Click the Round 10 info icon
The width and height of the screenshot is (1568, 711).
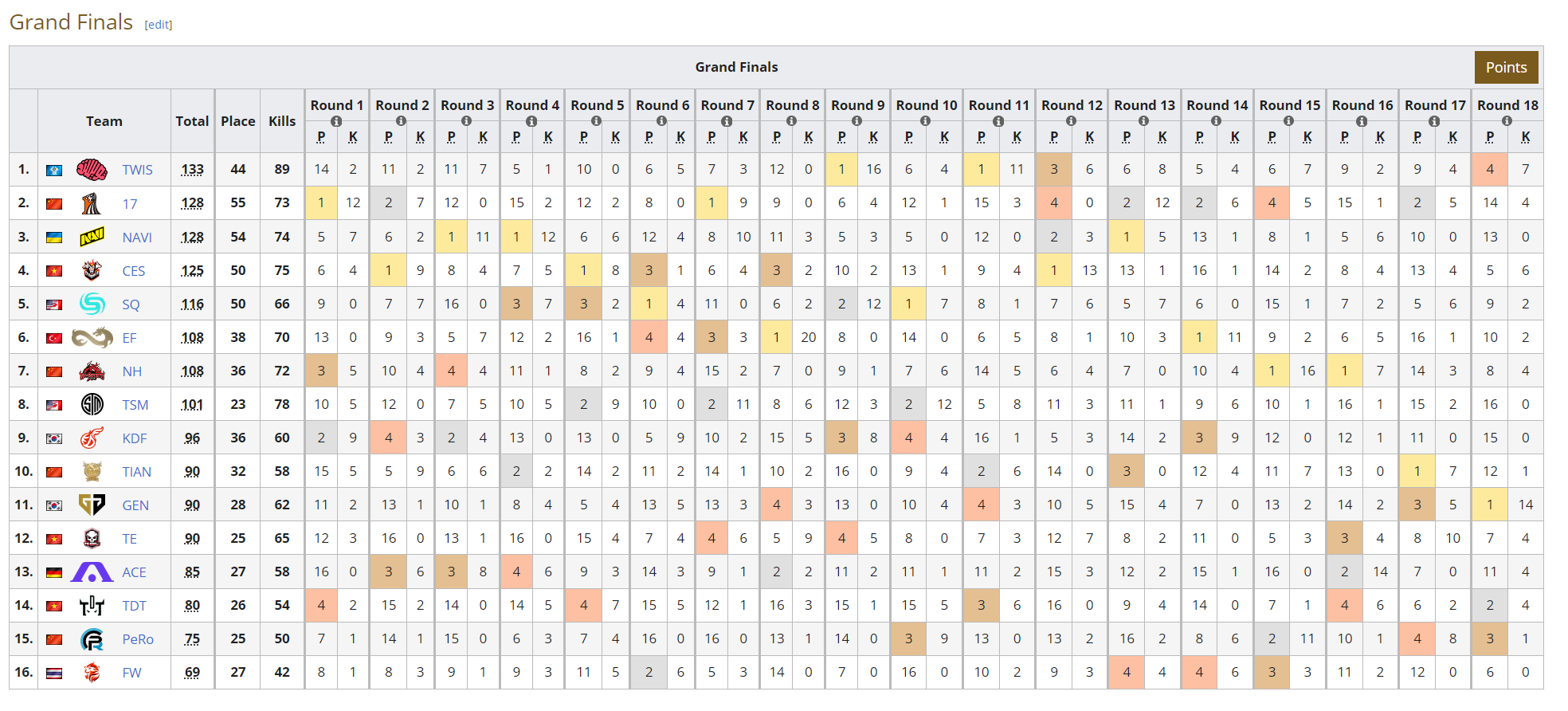(x=925, y=121)
